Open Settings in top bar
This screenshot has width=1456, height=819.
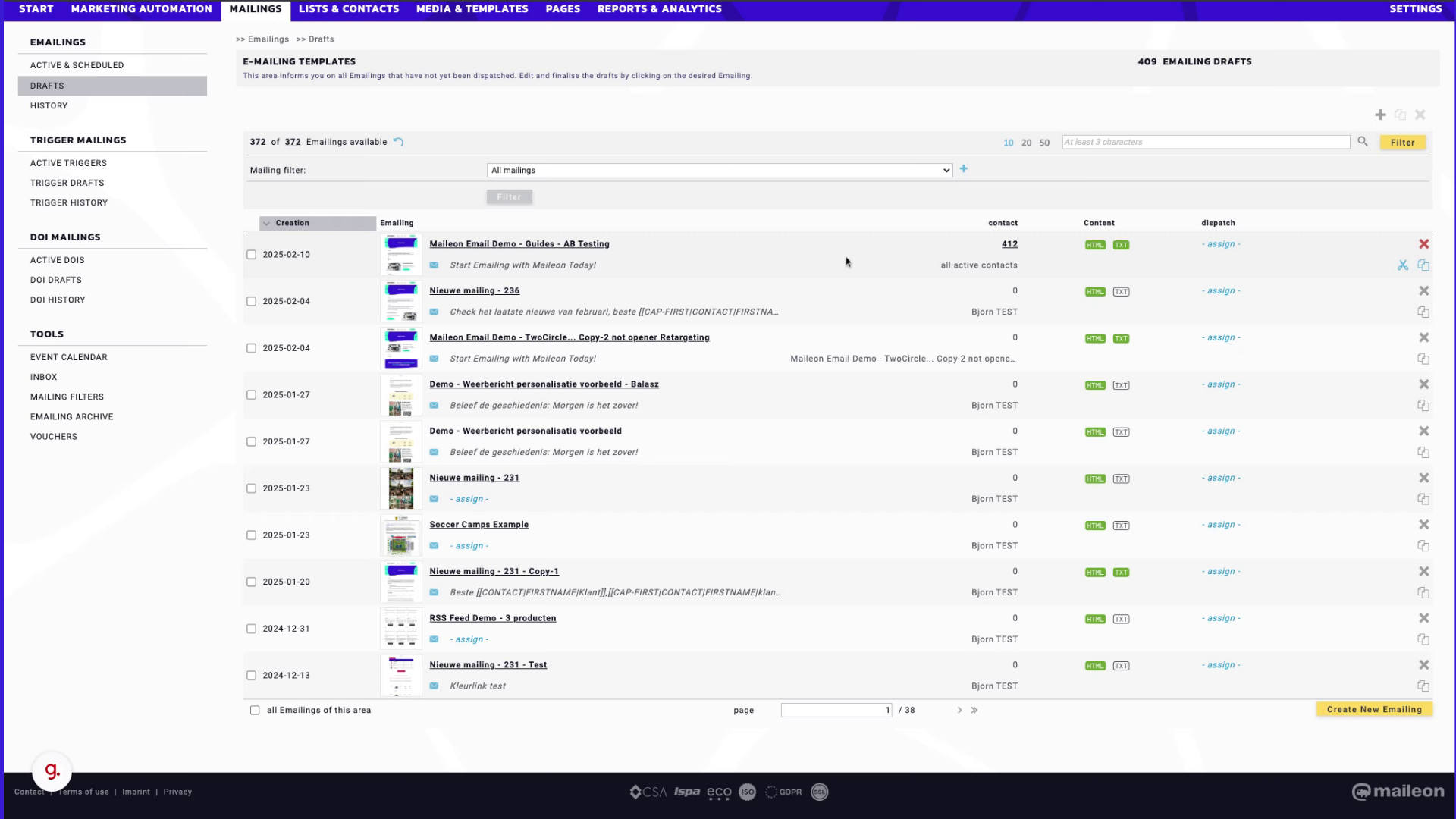tap(1416, 9)
